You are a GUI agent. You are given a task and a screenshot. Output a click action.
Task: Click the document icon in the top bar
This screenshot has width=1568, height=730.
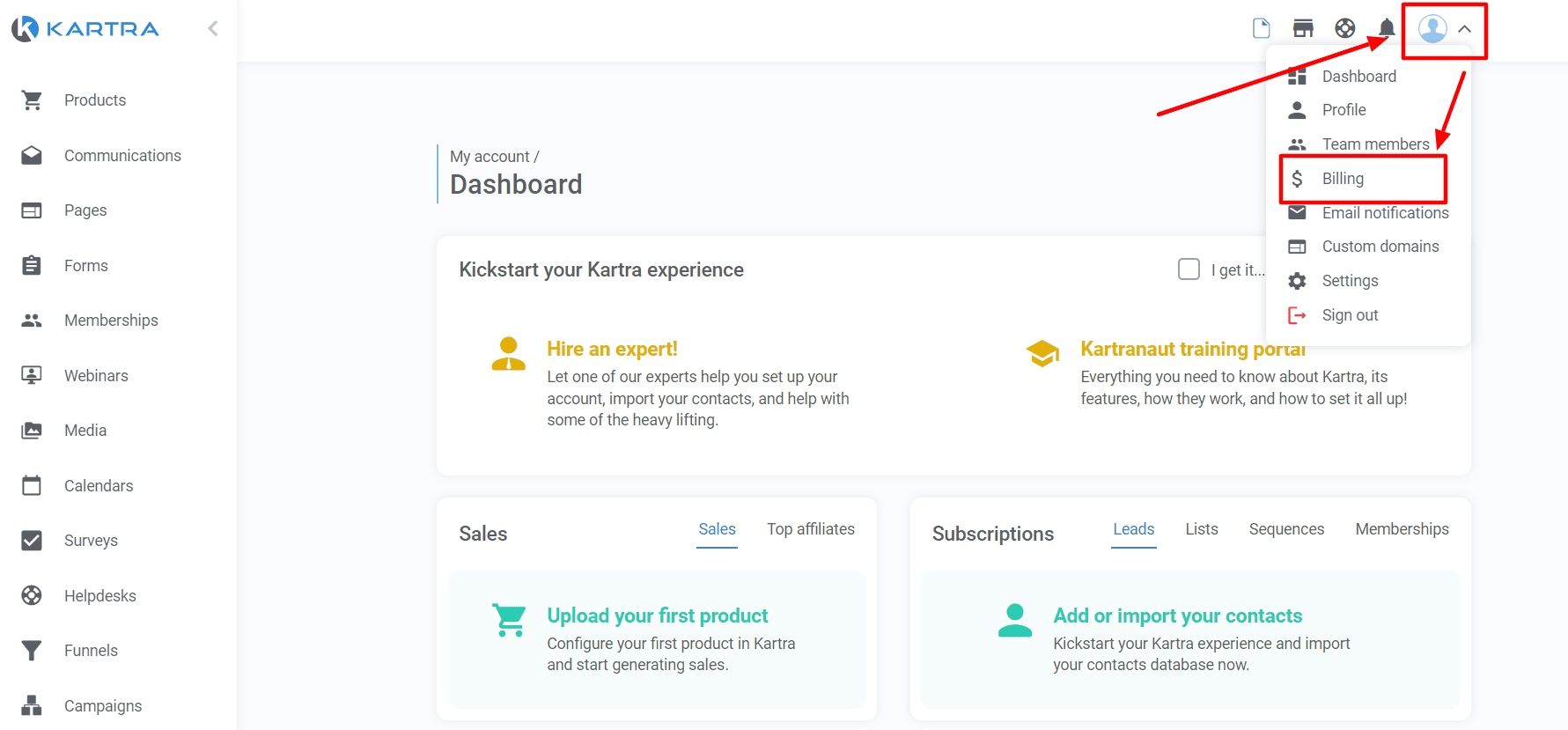pyautogui.click(x=1262, y=28)
